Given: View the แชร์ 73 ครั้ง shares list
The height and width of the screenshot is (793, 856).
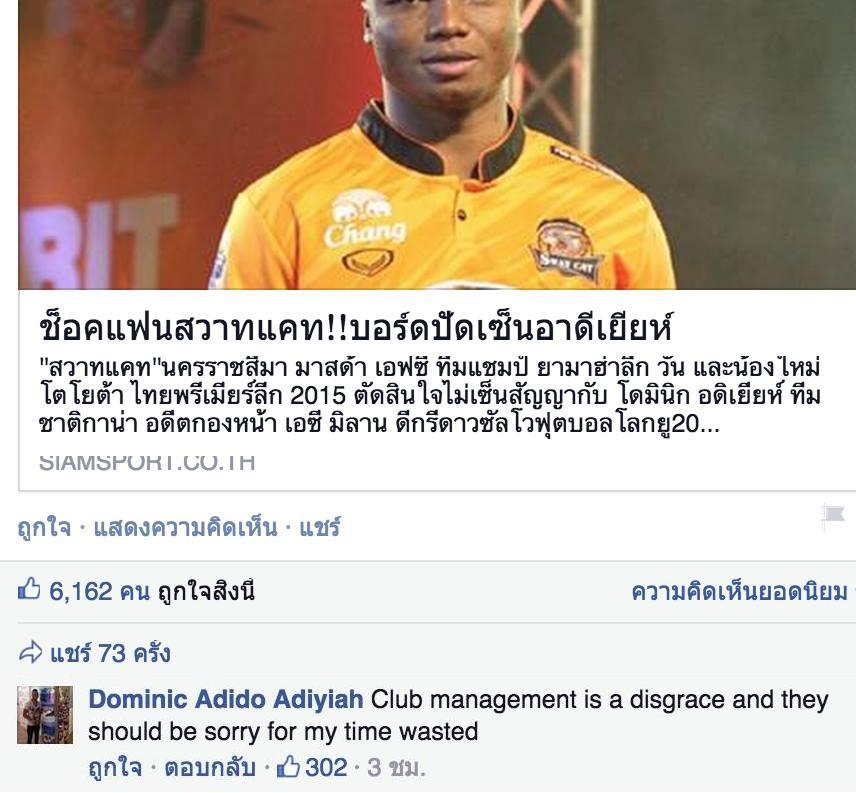Looking at the screenshot, I should 110,653.
